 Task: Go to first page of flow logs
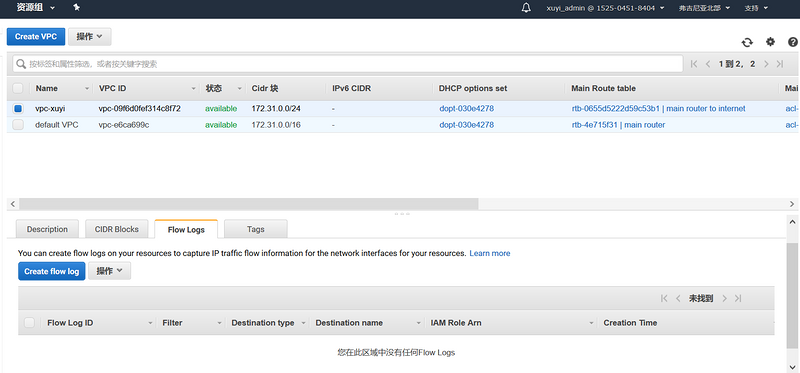tap(664, 299)
